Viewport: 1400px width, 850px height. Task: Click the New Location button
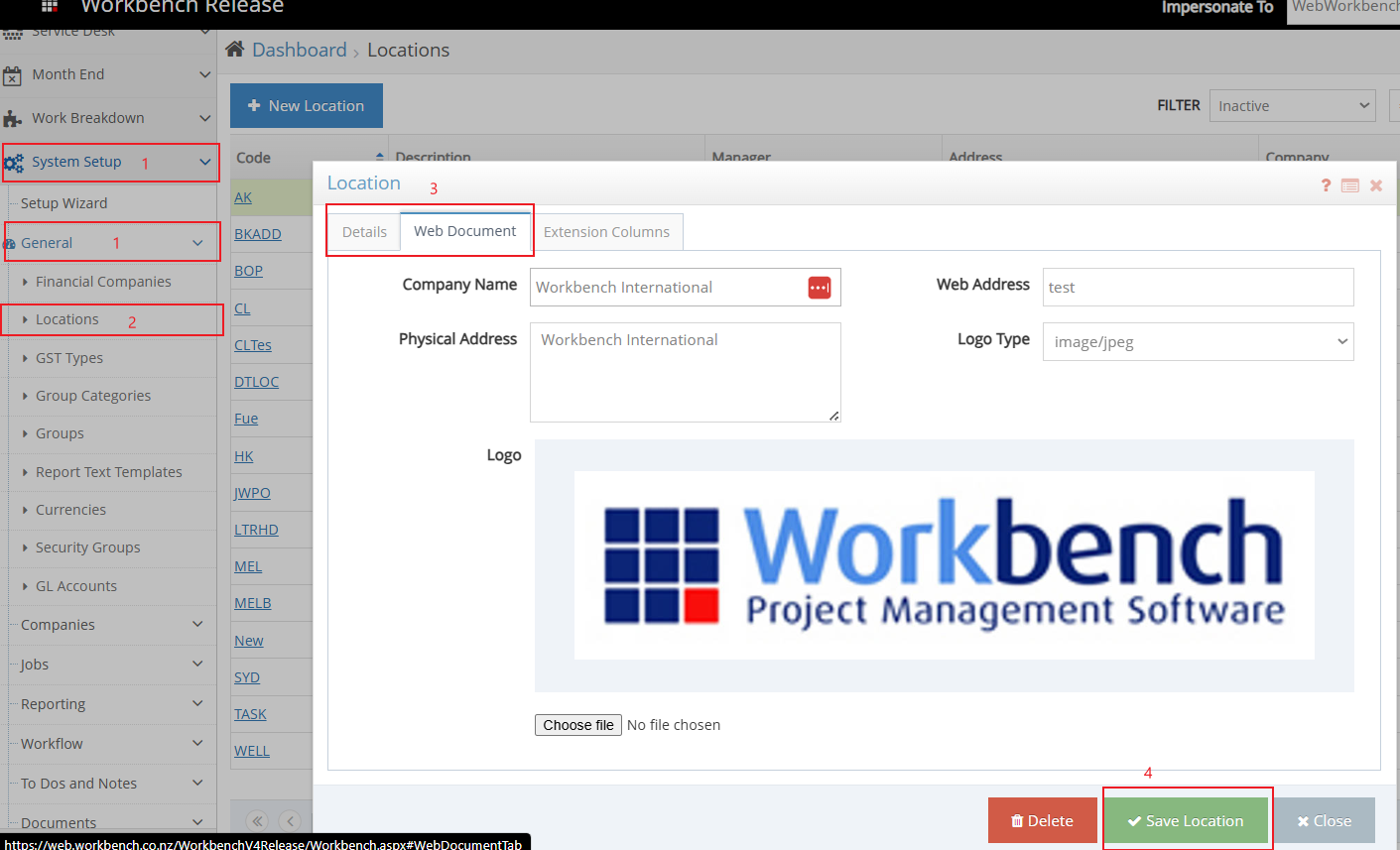click(x=307, y=105)
